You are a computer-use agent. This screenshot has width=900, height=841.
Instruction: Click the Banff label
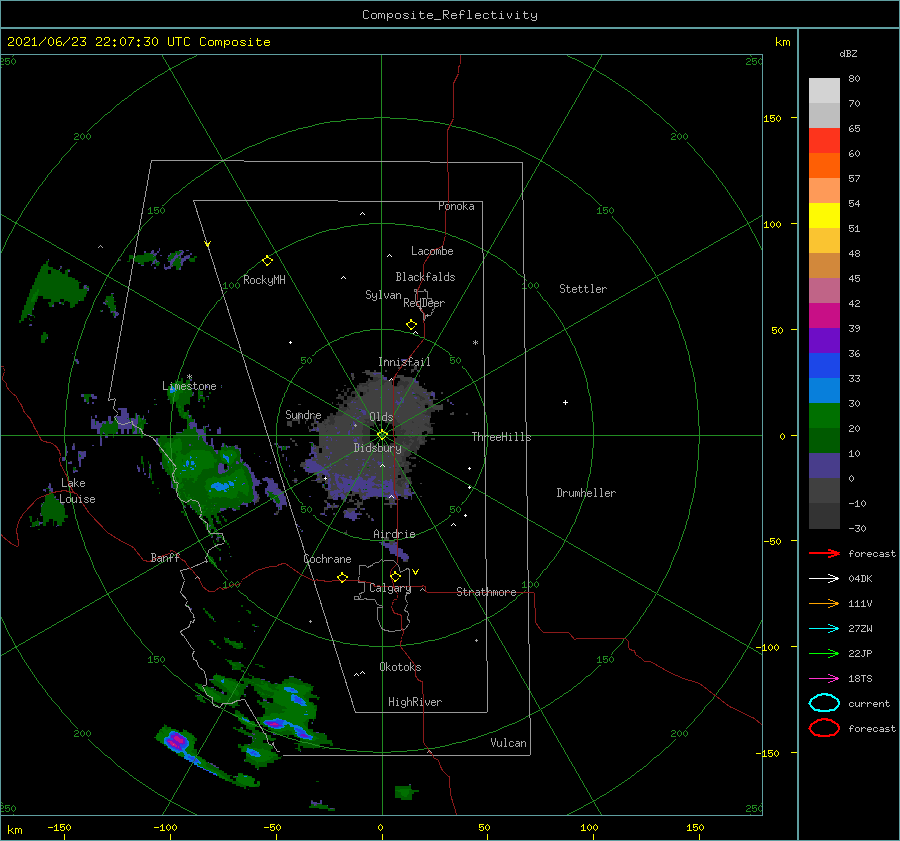click(x=165, y=557)
